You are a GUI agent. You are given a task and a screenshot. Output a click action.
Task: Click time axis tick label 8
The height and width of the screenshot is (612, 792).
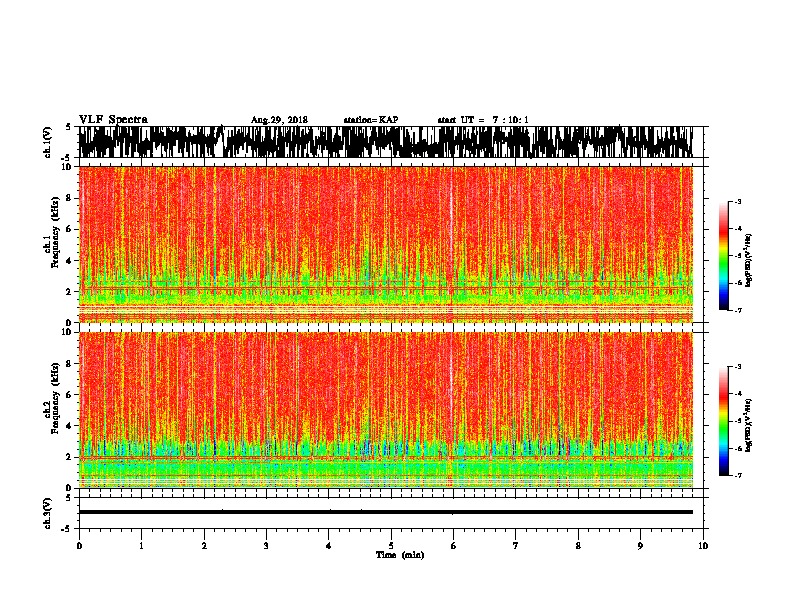(578, 546)
